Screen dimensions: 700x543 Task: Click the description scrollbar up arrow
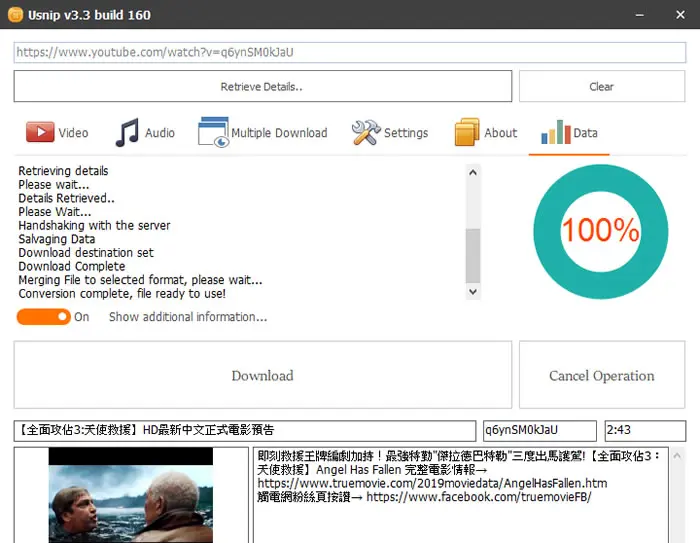click(x=677, y=456)
